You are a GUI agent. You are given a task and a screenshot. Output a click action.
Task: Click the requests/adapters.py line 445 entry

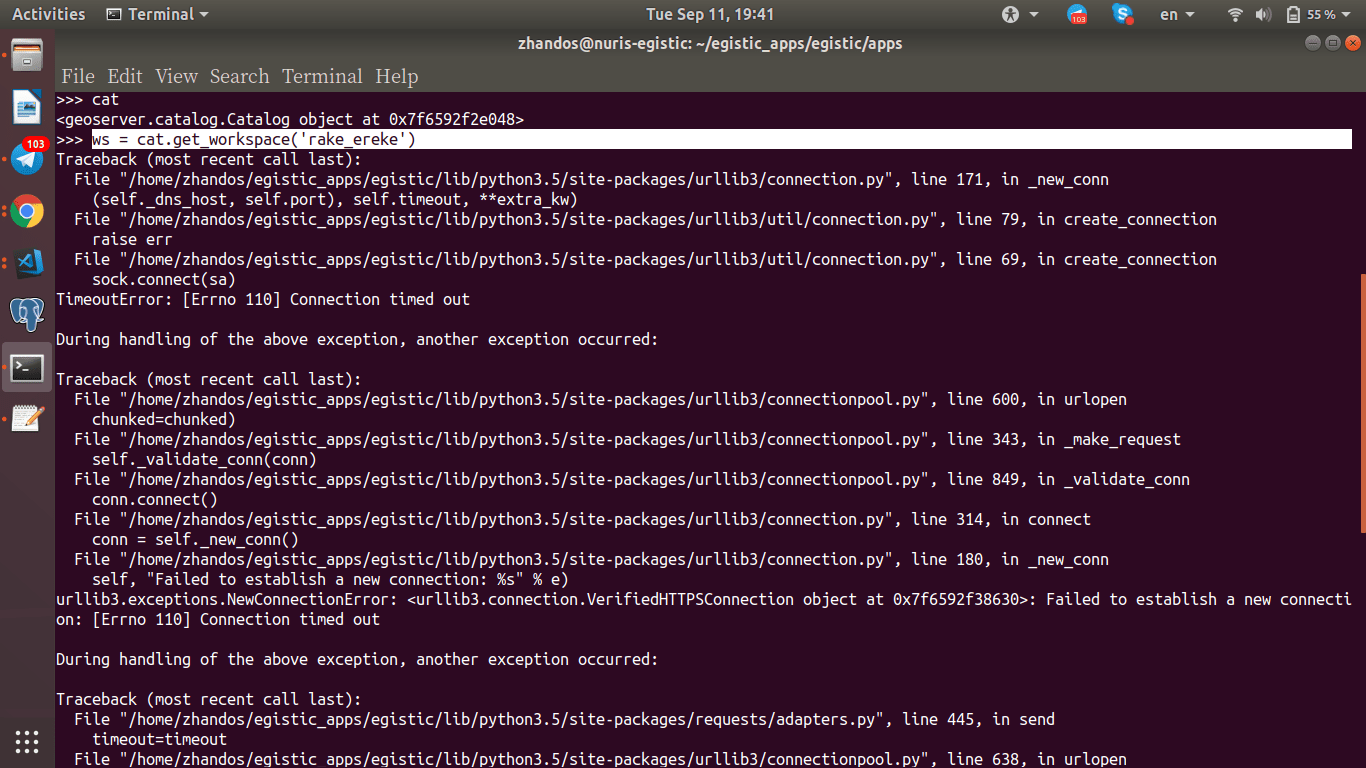564,719
